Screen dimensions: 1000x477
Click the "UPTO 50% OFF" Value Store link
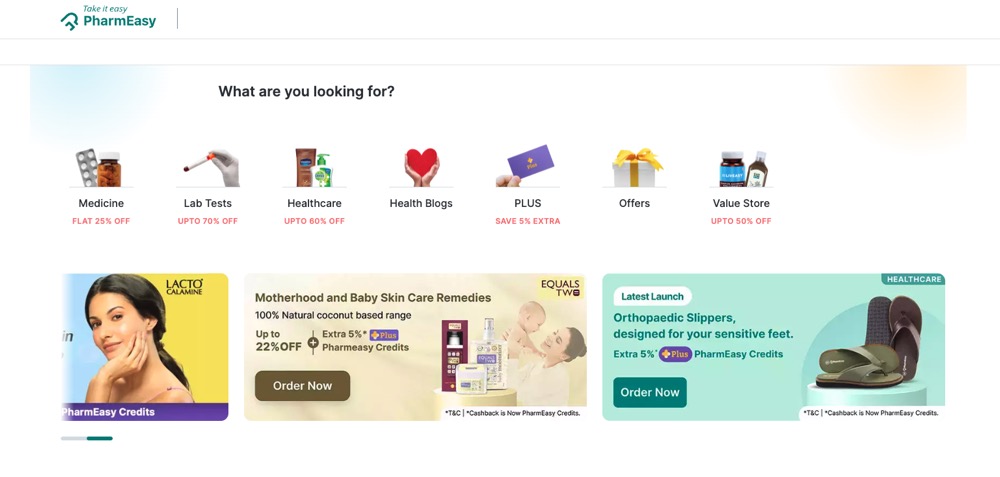pos(741,221)
